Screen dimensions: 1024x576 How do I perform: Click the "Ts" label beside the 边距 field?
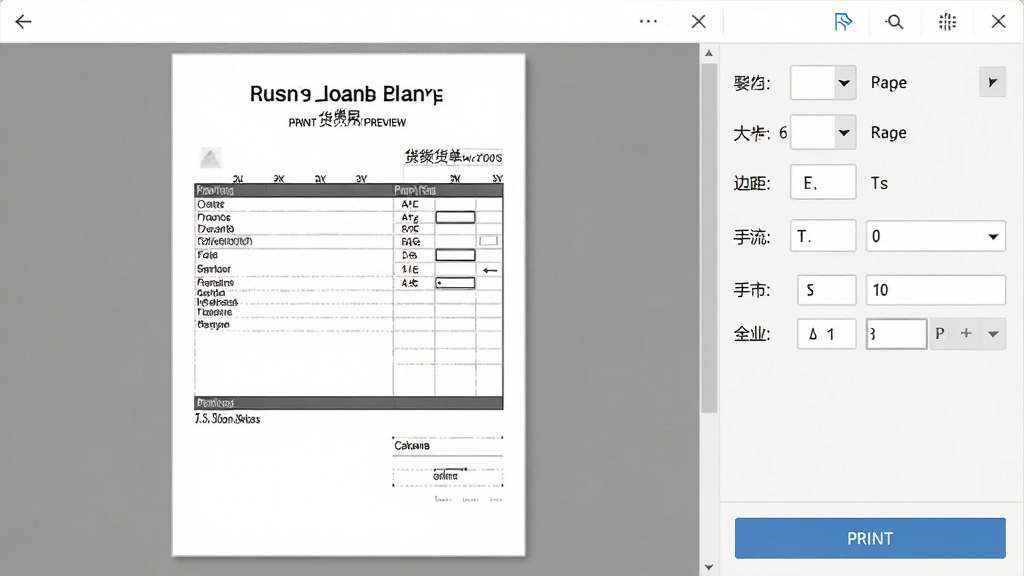click(879, 183)
